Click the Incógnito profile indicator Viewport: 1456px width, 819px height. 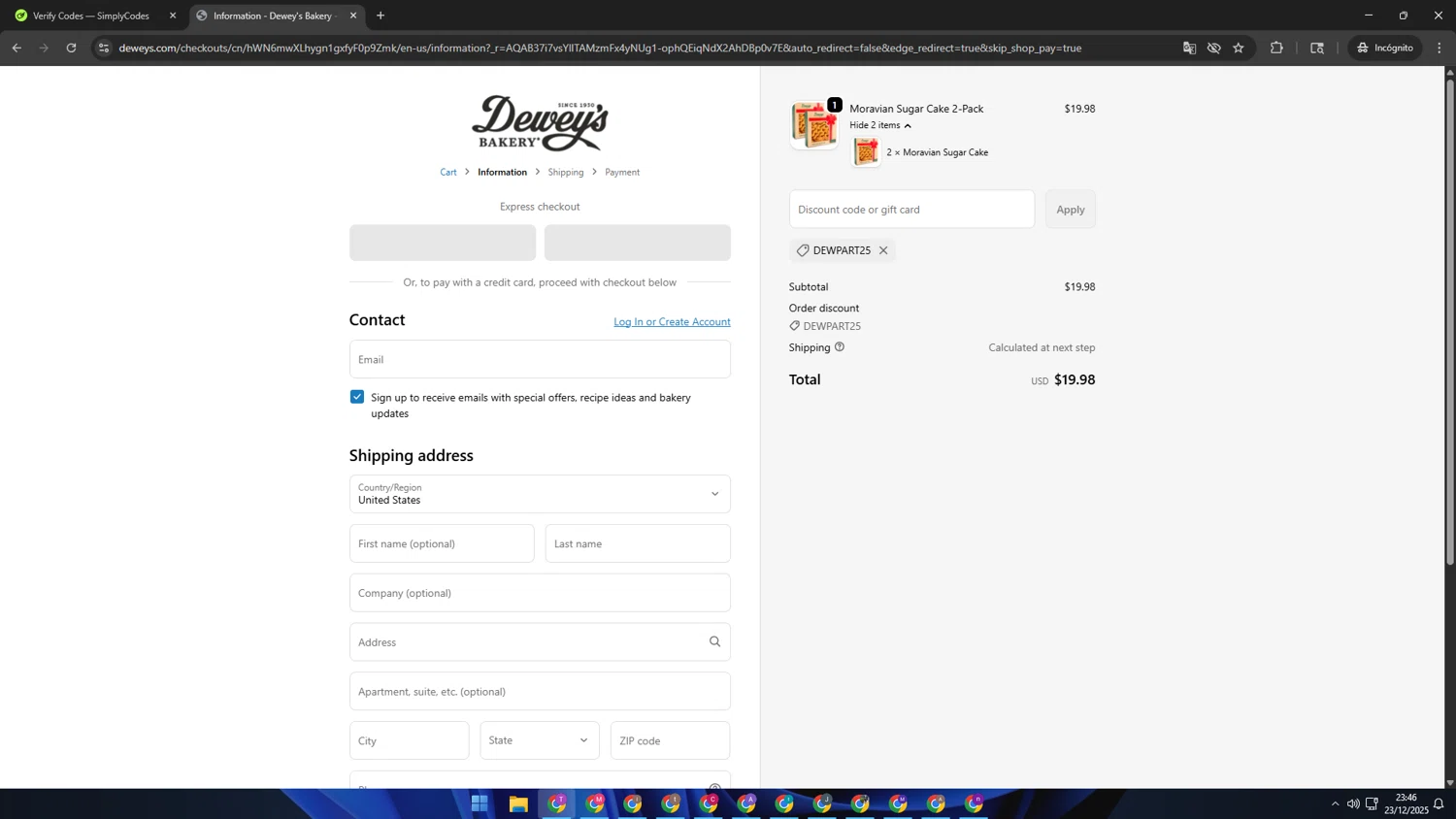tap(1385, 48)
